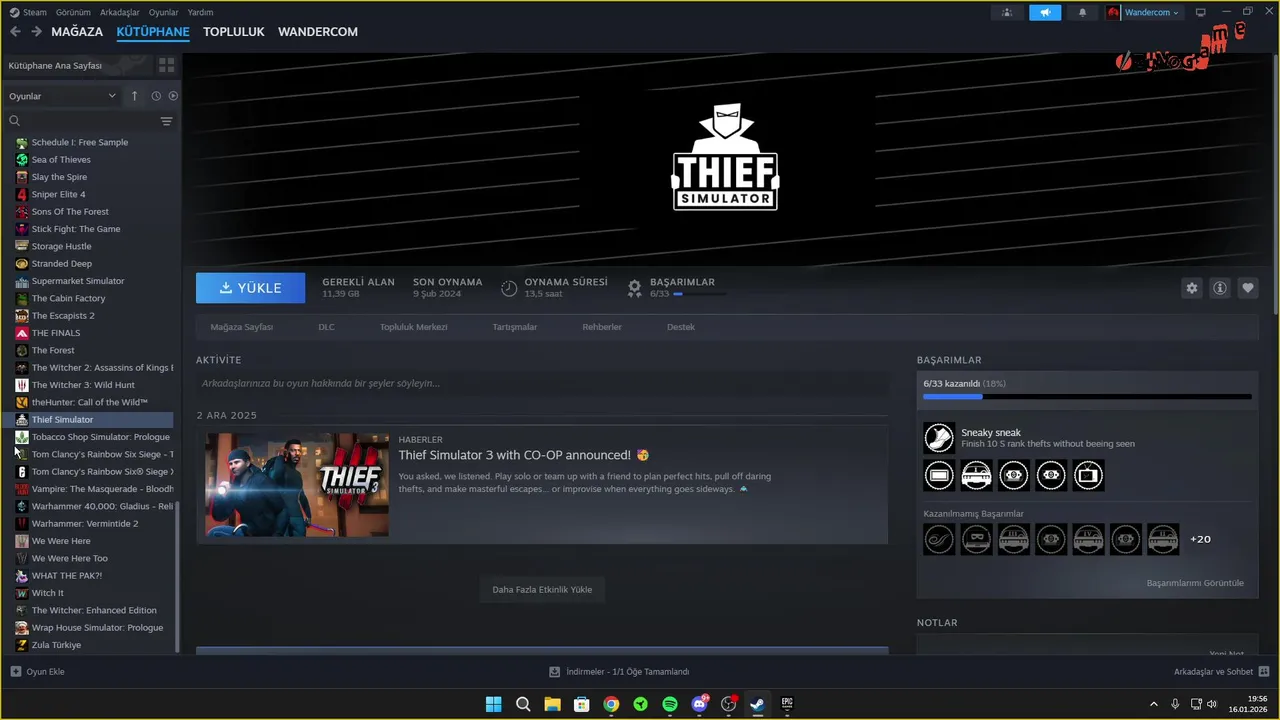This screenshot has height=720, width=1280.
Task: Open Arkadaşlar ve Sohbet
Action: click(x=1222, y=672)
